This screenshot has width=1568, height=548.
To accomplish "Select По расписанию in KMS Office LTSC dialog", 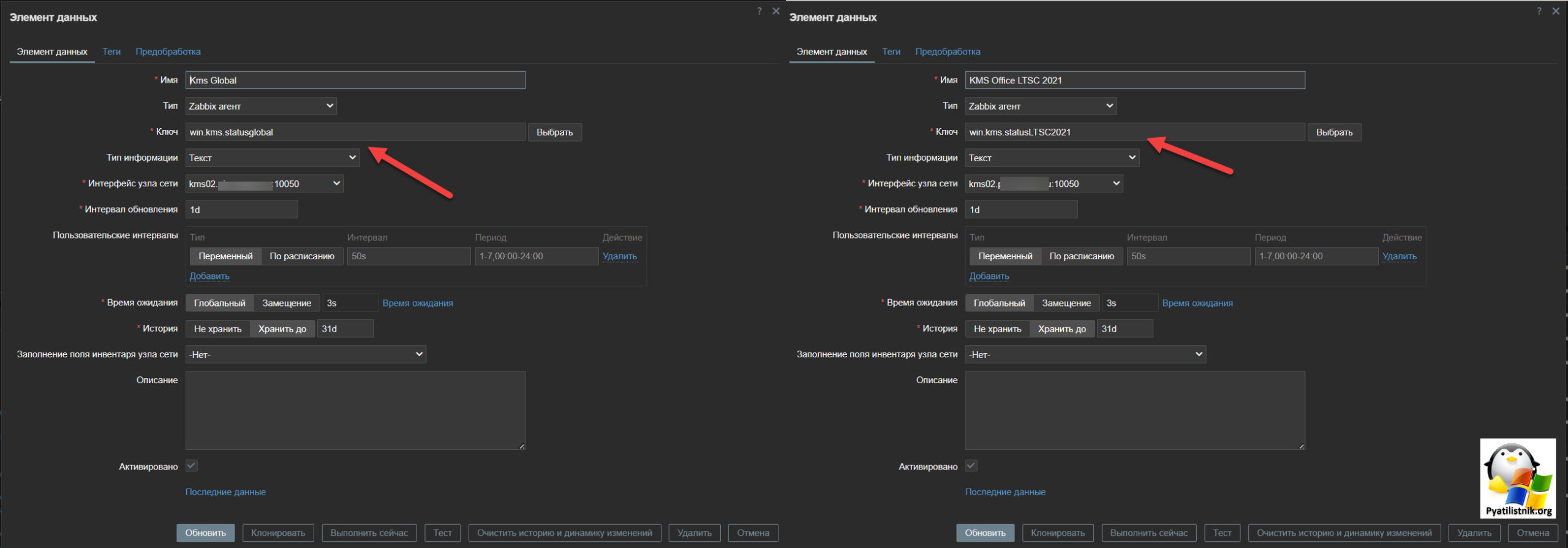I will 1082,256.
